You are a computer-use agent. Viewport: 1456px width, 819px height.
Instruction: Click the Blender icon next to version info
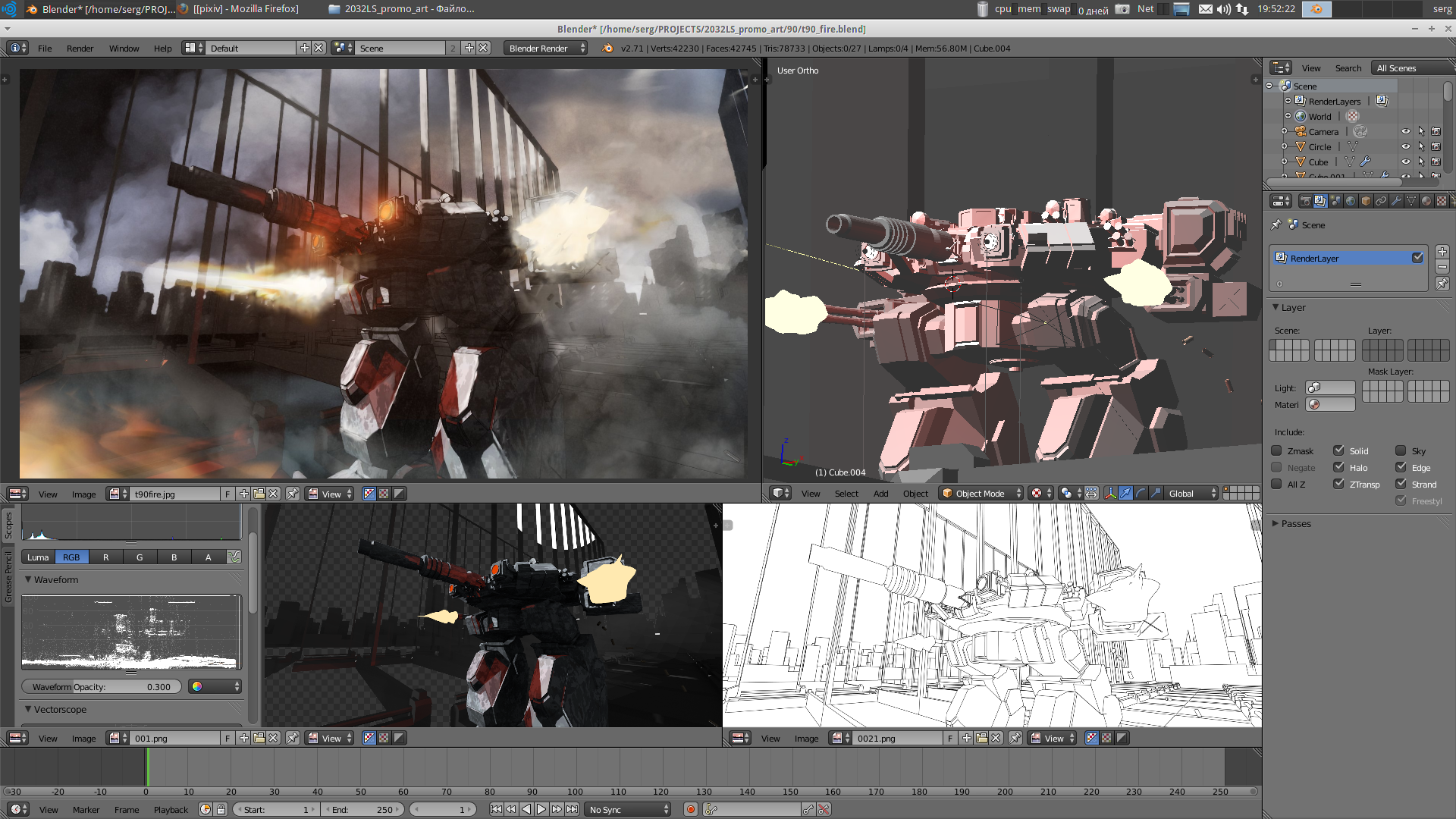607,48
